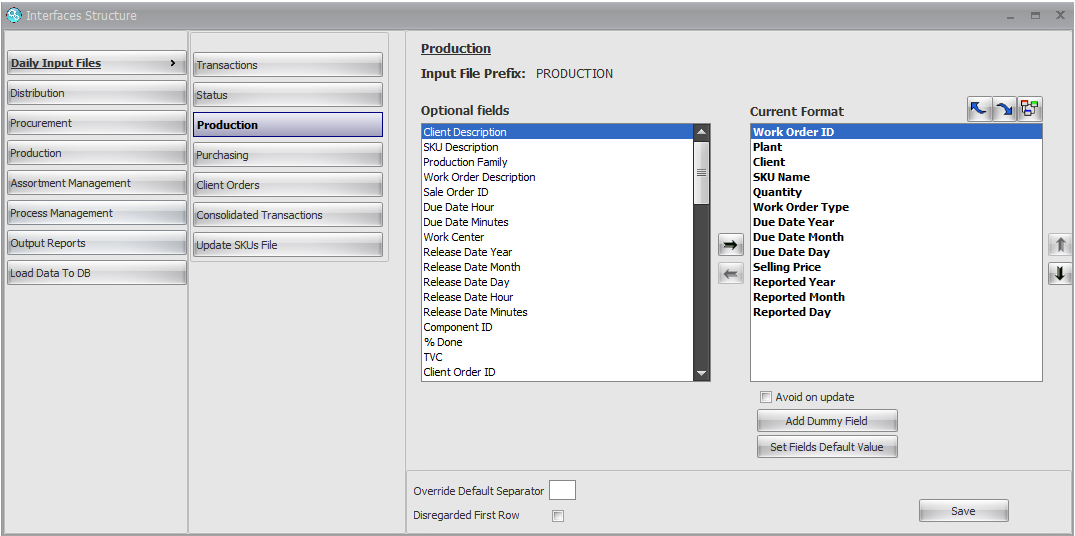The height and width of the screenshot is (536, 1075).
Task: Select Client in Current Format list
Action: point(896,162)
